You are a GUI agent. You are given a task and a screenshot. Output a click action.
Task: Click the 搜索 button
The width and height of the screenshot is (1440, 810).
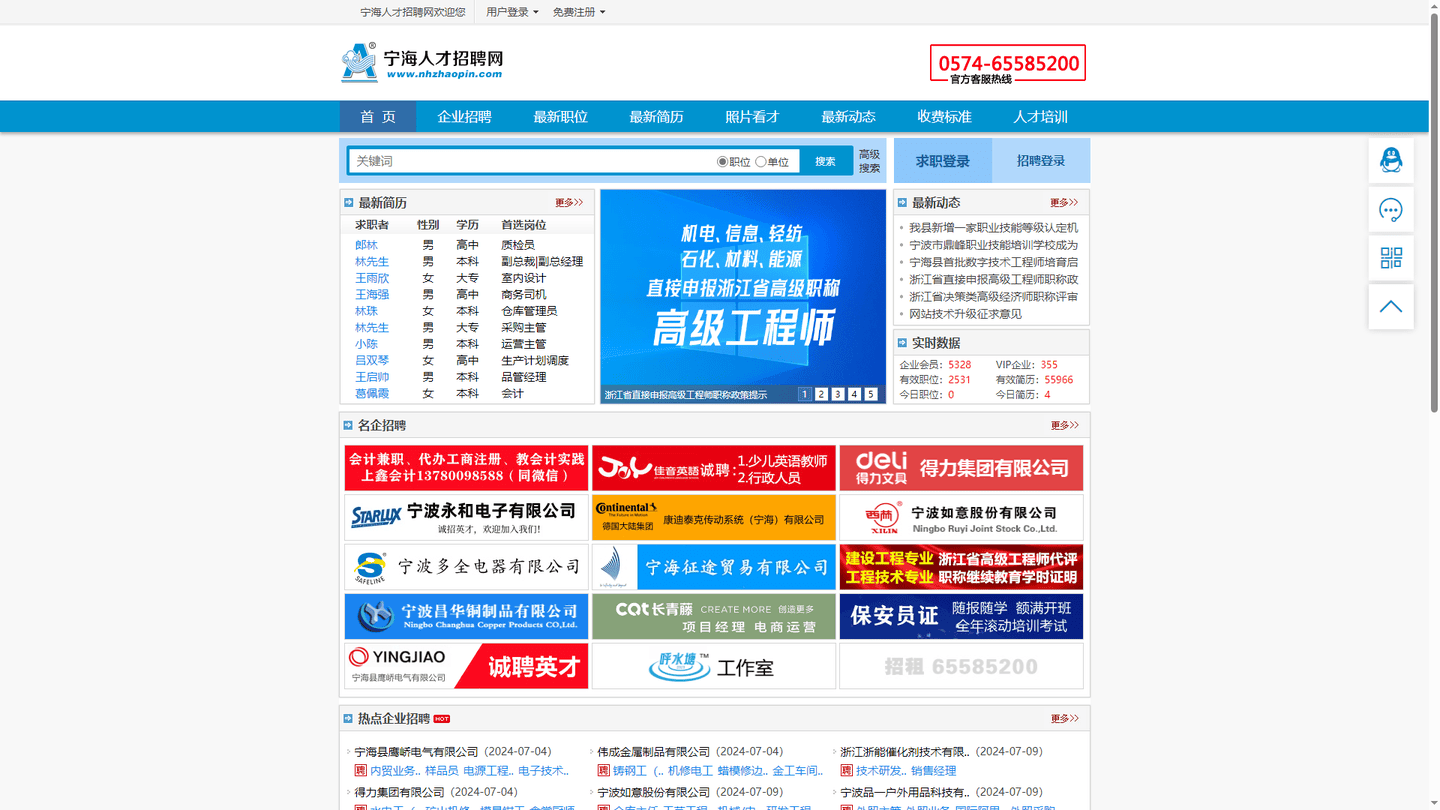tap(825, 161)
